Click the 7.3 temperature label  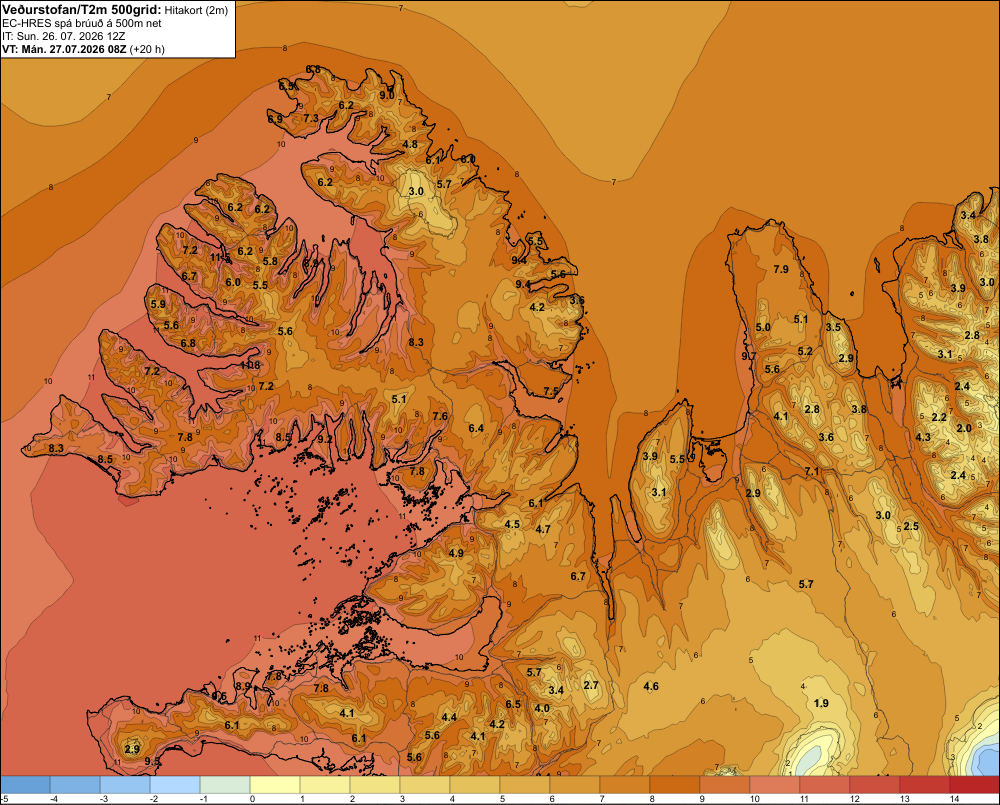311,118
